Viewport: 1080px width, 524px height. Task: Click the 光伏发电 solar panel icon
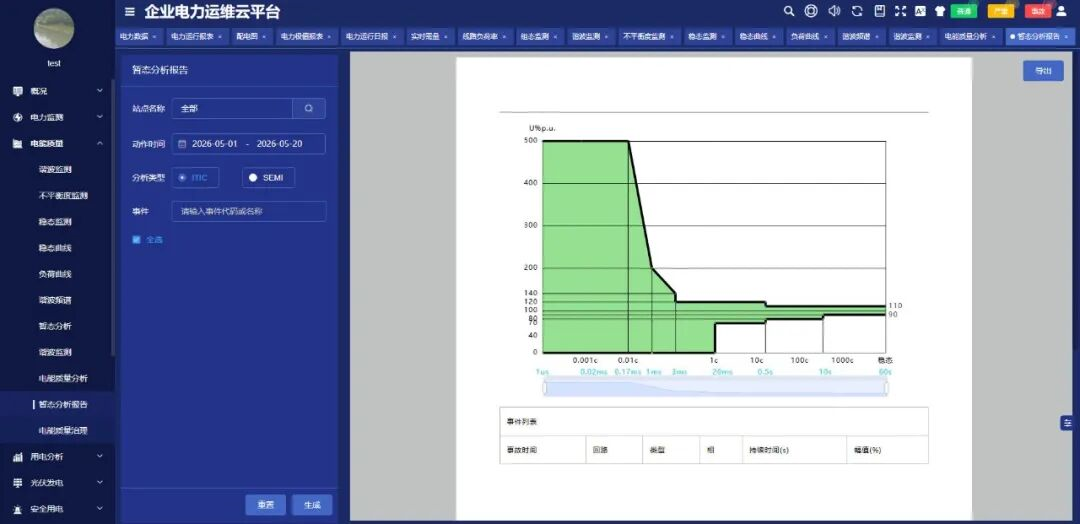click(18, 483)
